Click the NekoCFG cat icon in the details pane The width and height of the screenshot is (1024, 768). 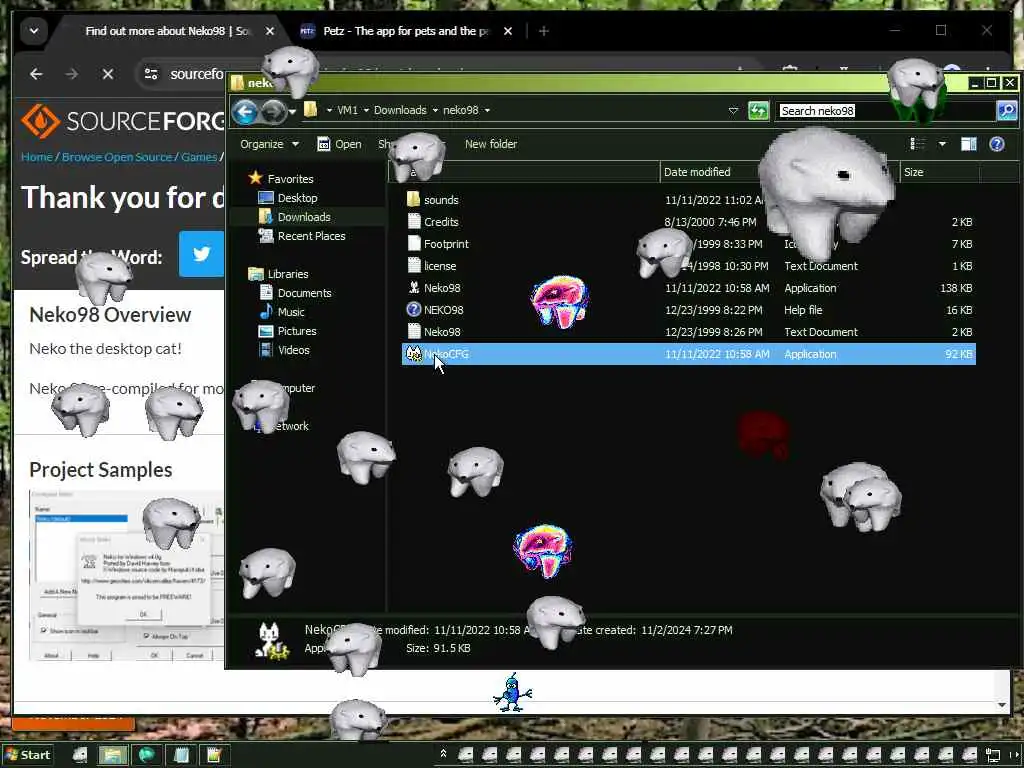click(271, 641)
